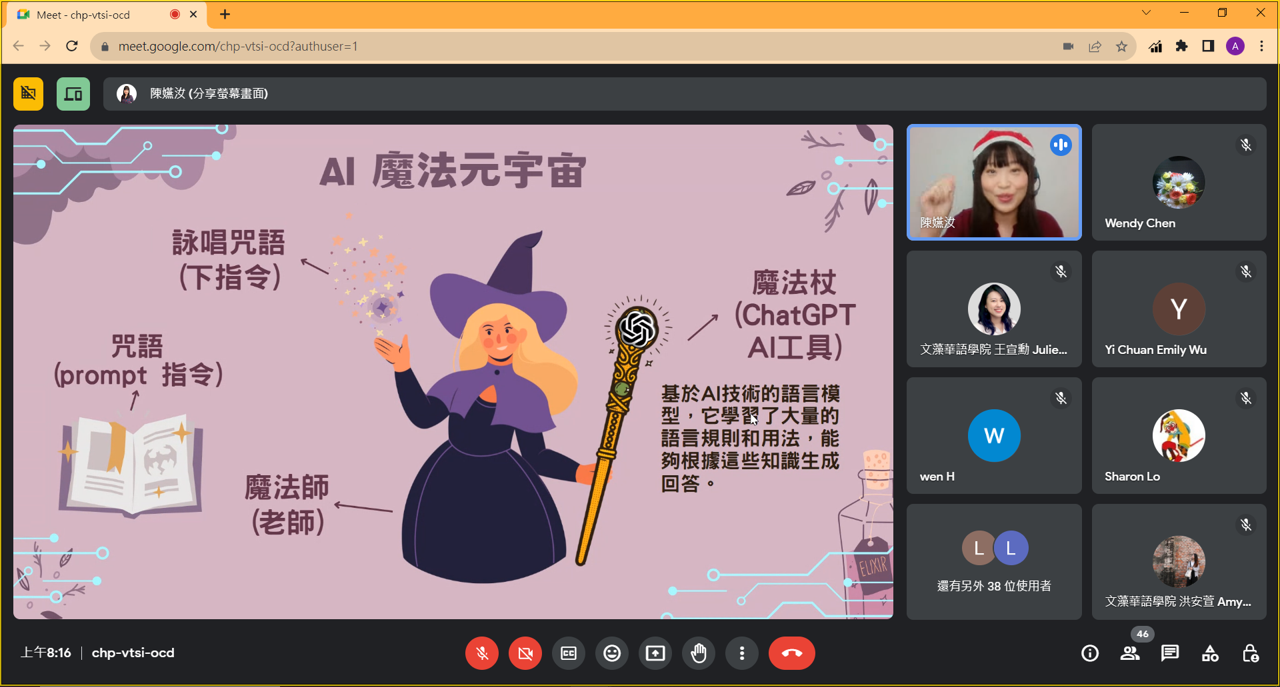Leave the call with the red hangup button
The image size is (1280, 687).
point(791,653)
